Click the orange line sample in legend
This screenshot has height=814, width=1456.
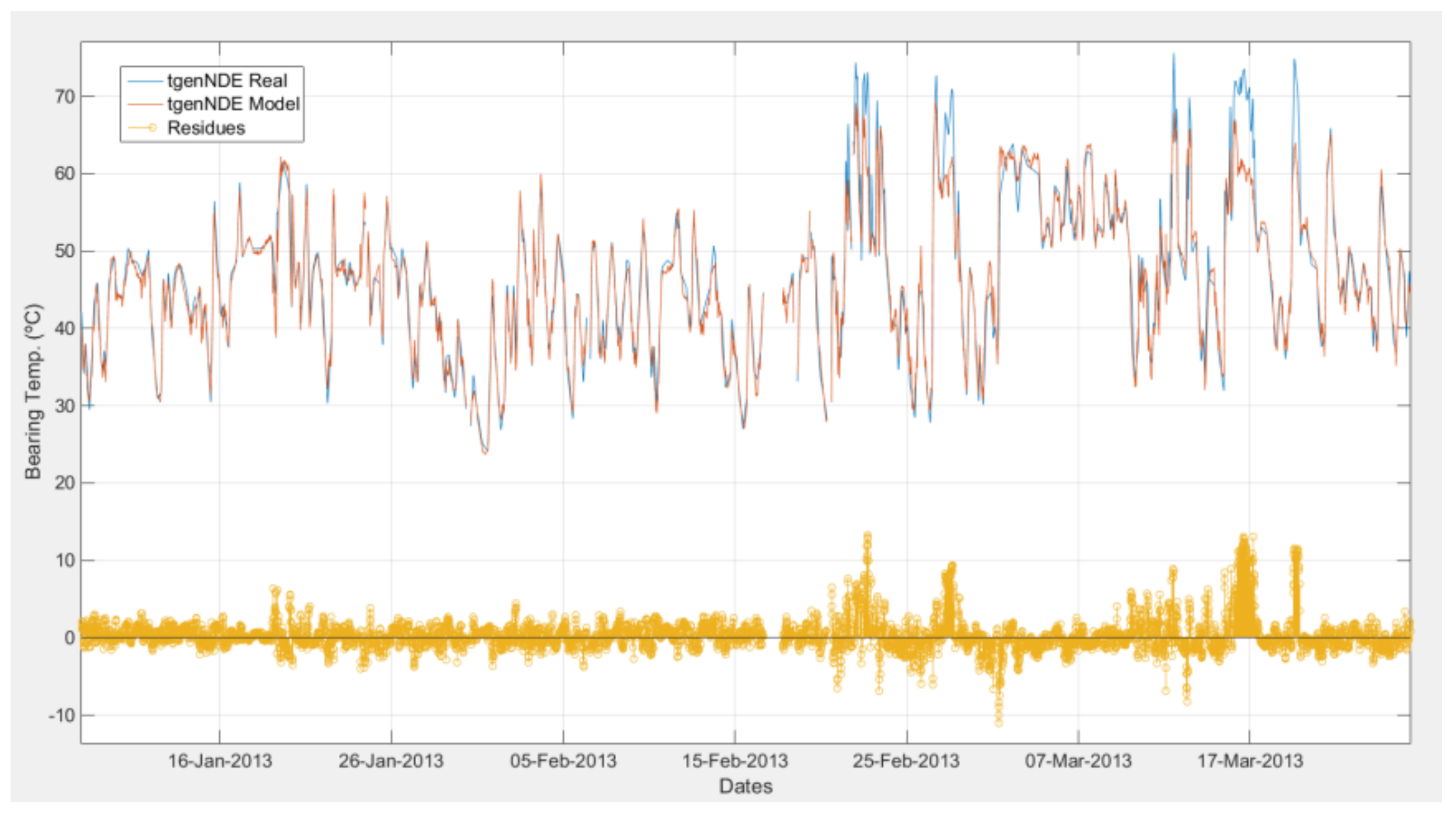point(144,104)
